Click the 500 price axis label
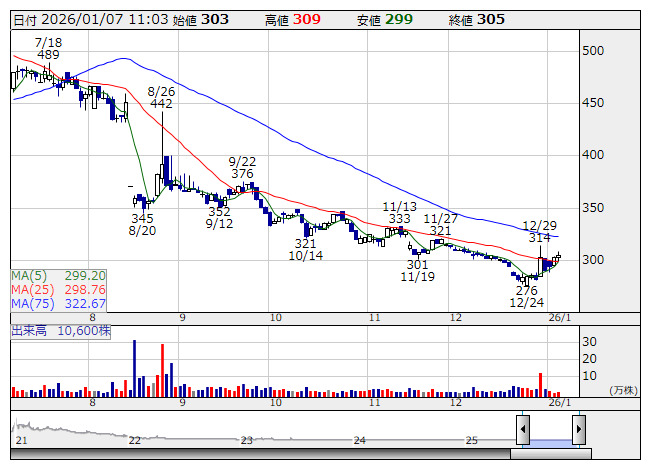 (x=593, y=51)
